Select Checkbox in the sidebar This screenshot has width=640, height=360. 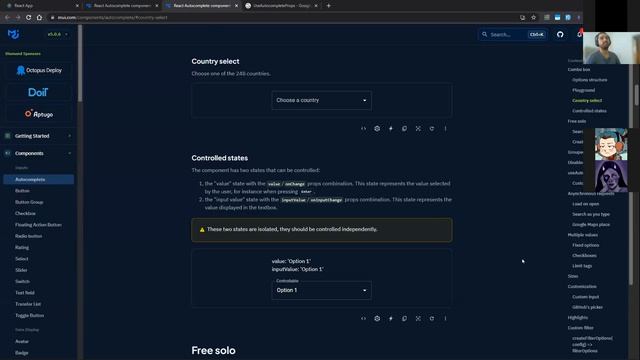tap(25, 213)
